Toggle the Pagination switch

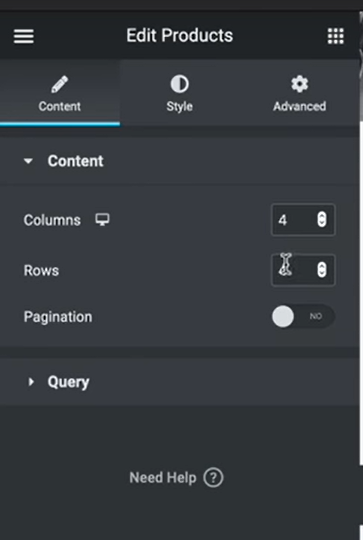pyautogui.click(x=303, y=316)
